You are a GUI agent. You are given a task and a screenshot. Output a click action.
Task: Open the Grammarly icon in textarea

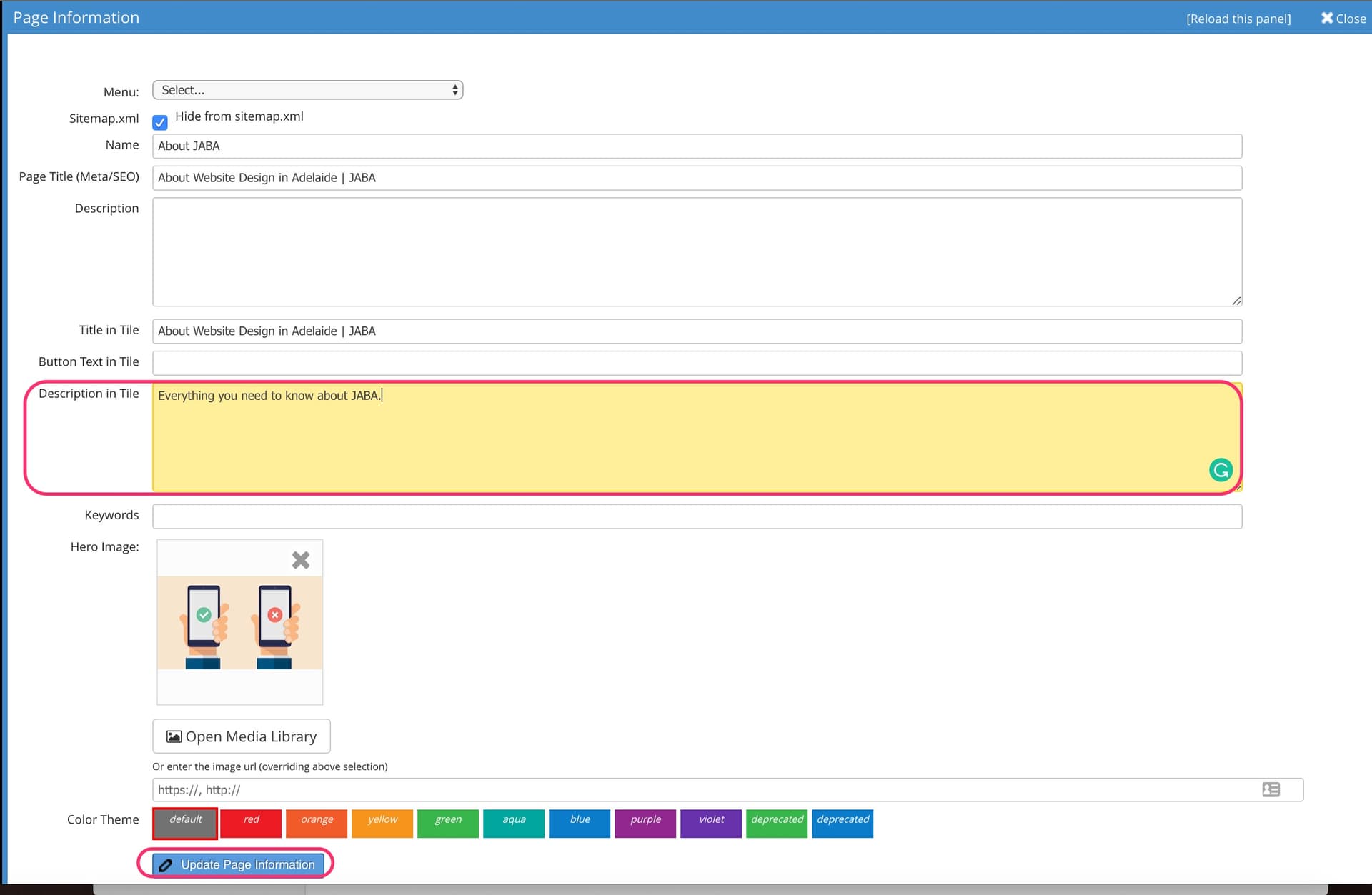pyautogui.click(x=1221, y=470)
